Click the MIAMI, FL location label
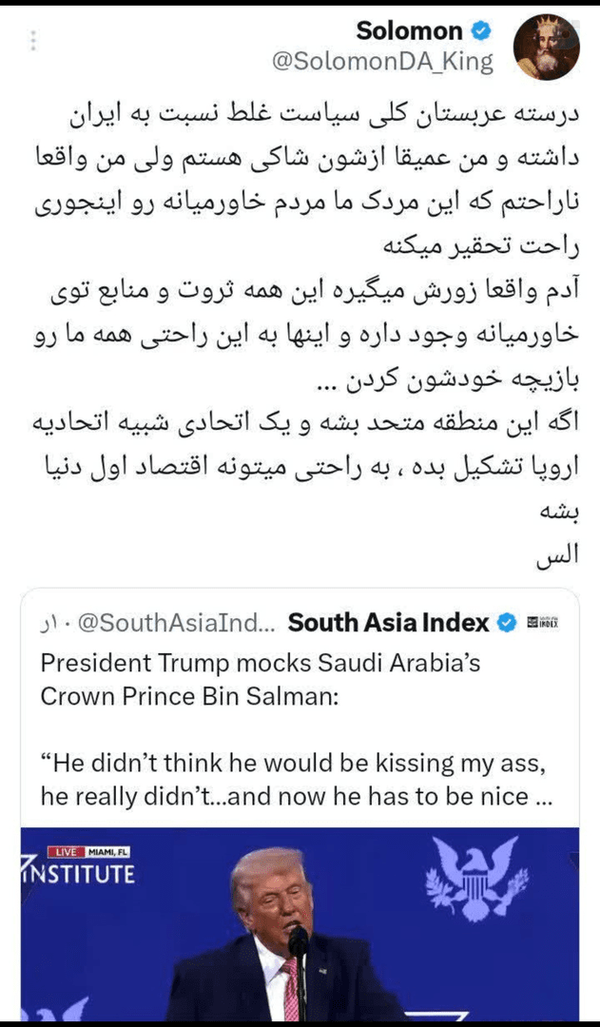This screenshot has width=600, height=1027. (x=107, y=851)
